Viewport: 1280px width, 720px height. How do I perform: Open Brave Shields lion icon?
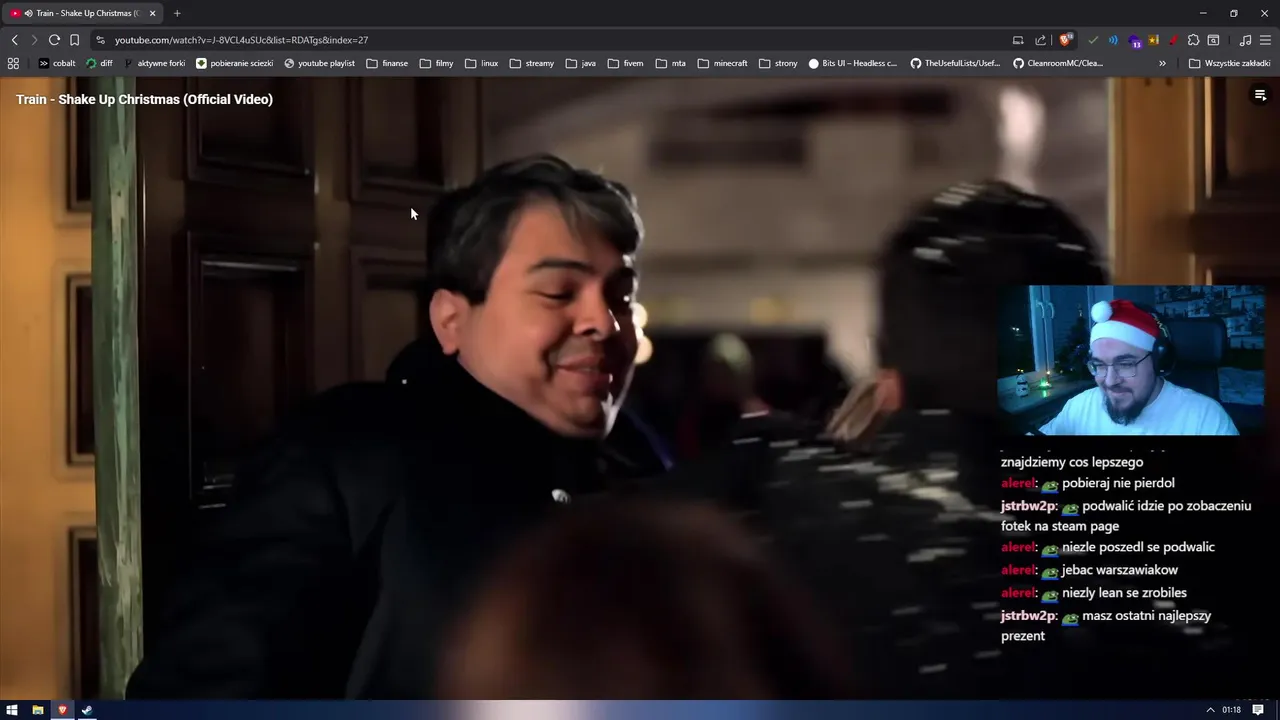1066,39
